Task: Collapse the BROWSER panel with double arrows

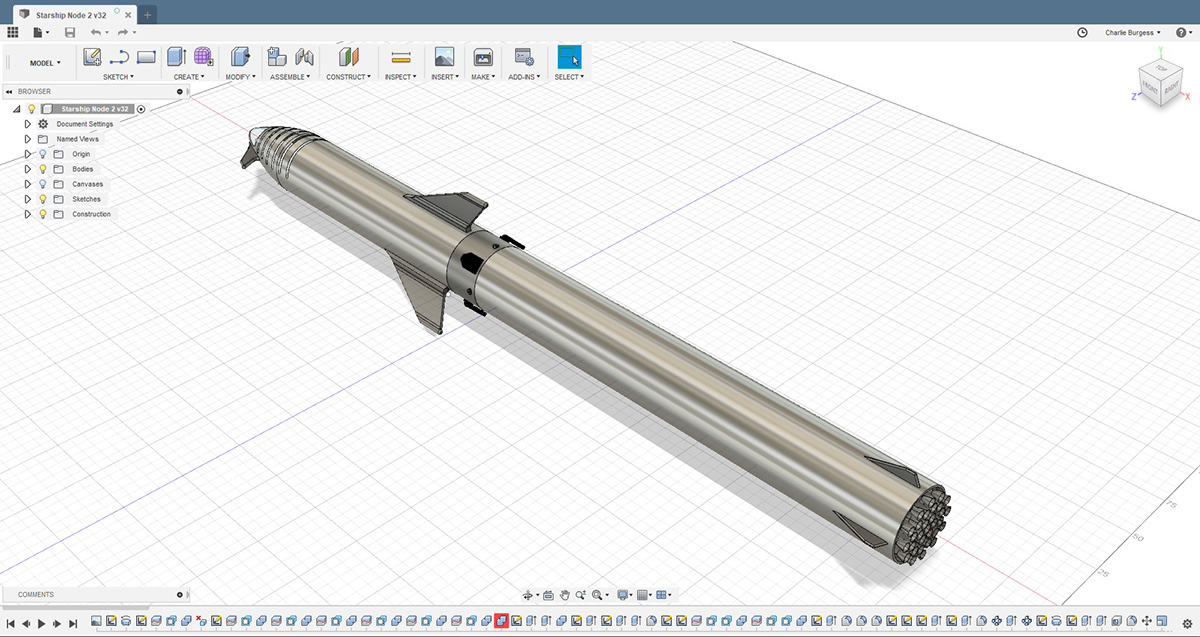Action: pos(9,92)
